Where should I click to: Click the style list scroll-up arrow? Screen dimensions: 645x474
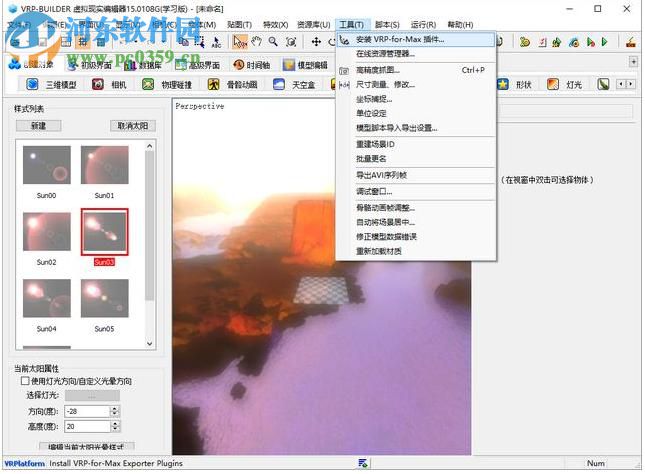coord(150,146)
